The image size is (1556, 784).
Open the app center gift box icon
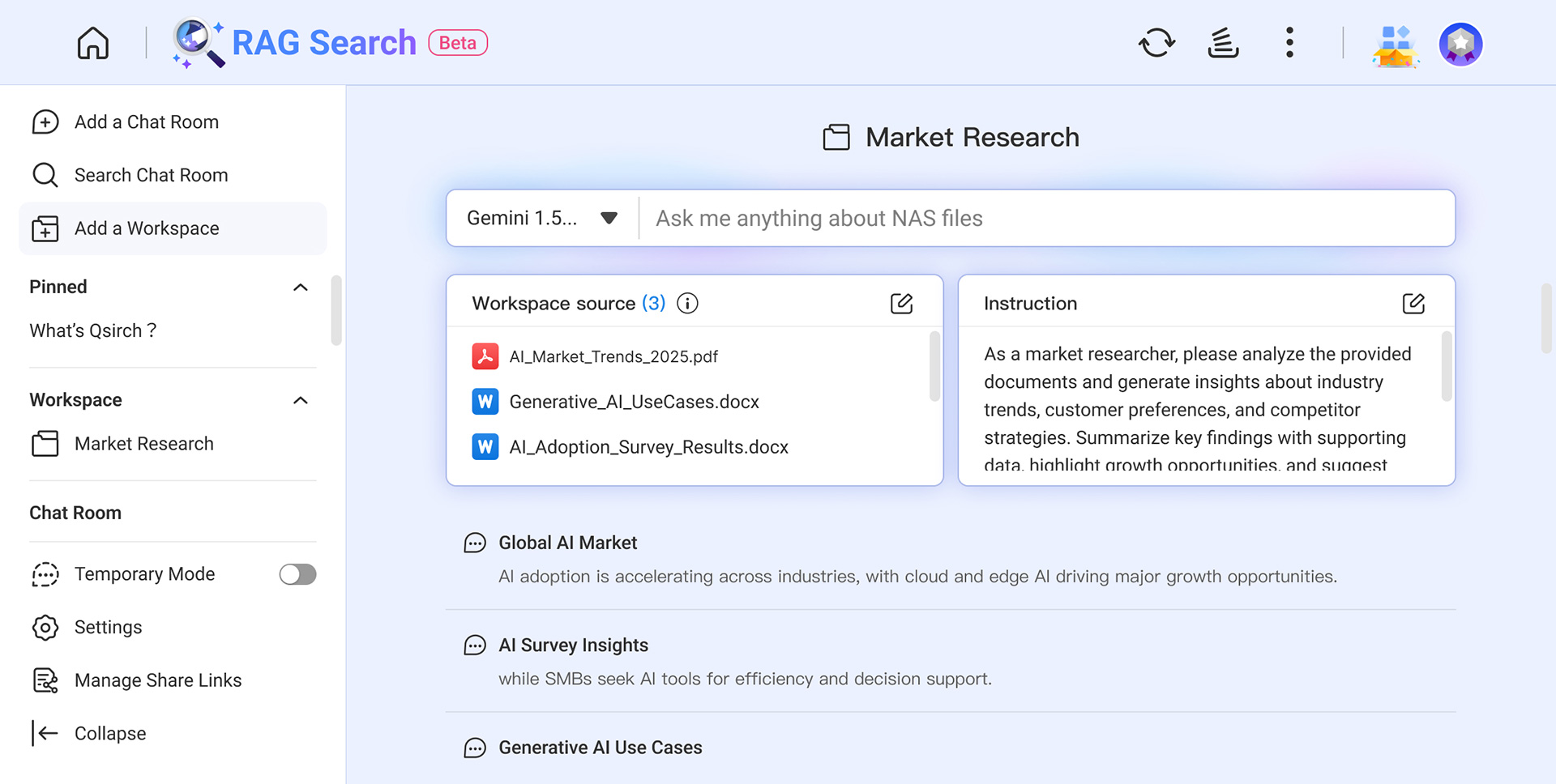(1395, 45)
